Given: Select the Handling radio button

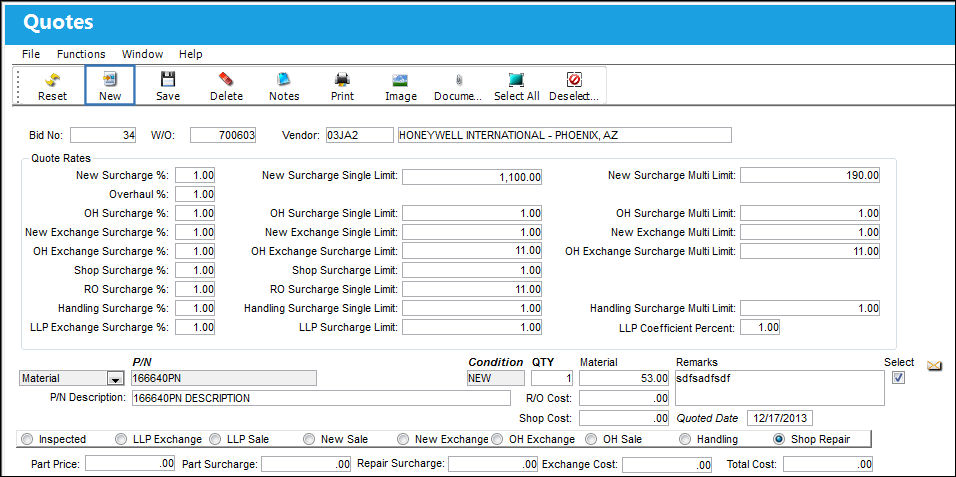Looking at the screenshot, I should point(685,439).
